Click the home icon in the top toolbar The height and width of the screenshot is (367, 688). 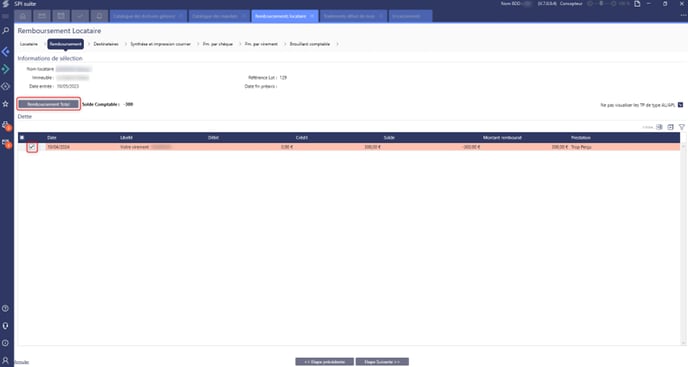coord(23,16)
